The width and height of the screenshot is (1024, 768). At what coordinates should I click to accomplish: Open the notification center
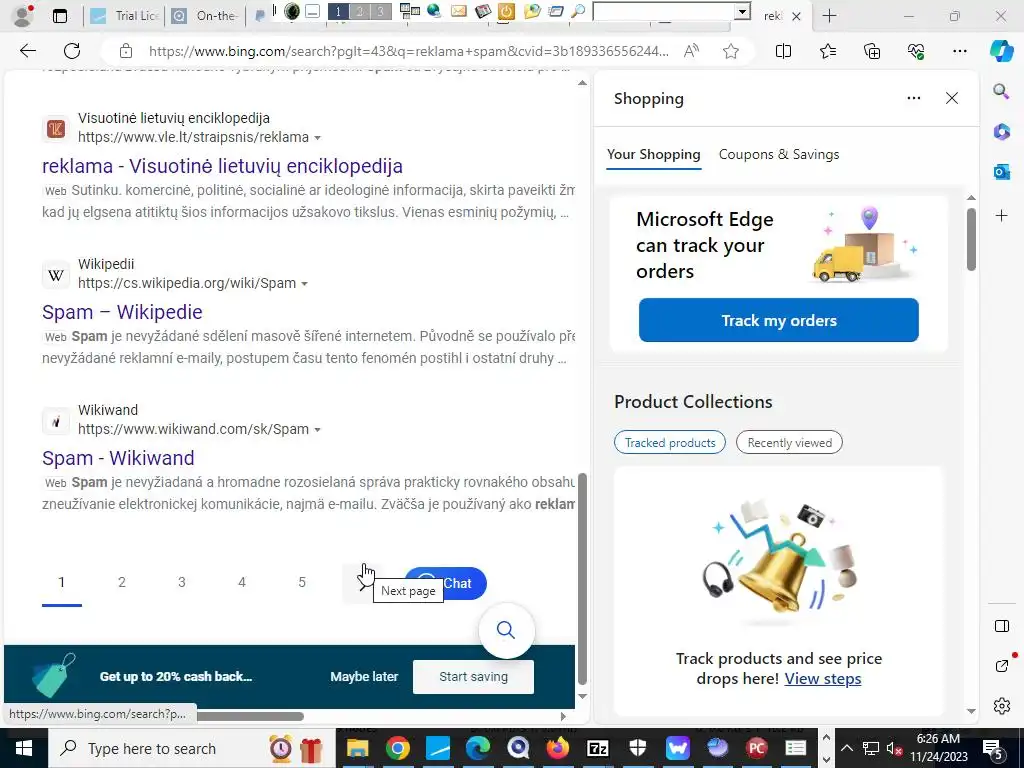coord(993,748)
